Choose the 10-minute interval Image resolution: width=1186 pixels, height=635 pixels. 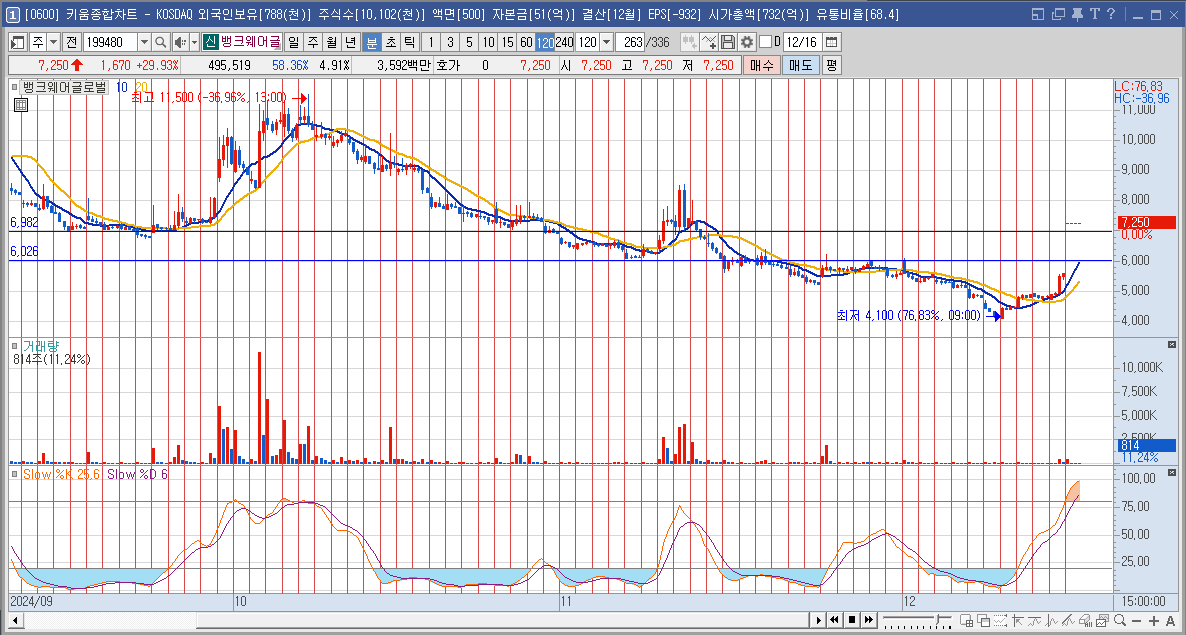click(489, 42)
